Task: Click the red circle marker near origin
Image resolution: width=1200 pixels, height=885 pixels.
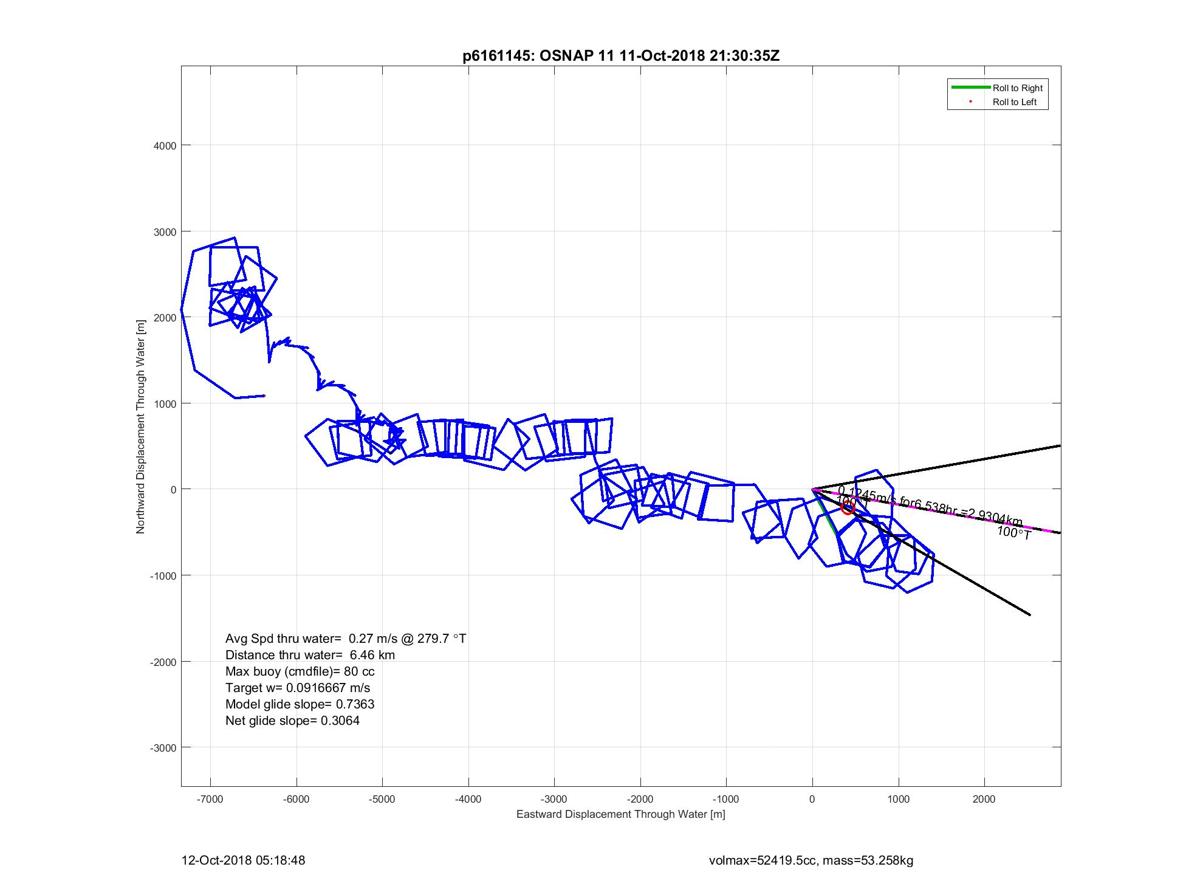Action: [848, 507]
